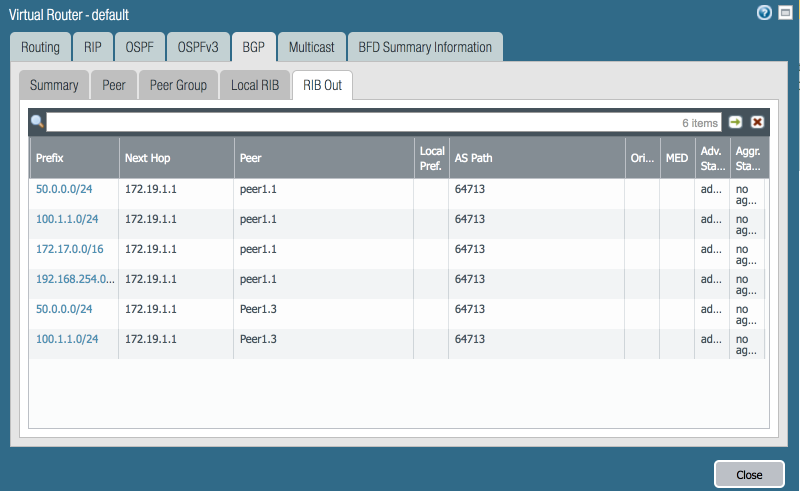Open the Routing tab

(x=41, y=47)
